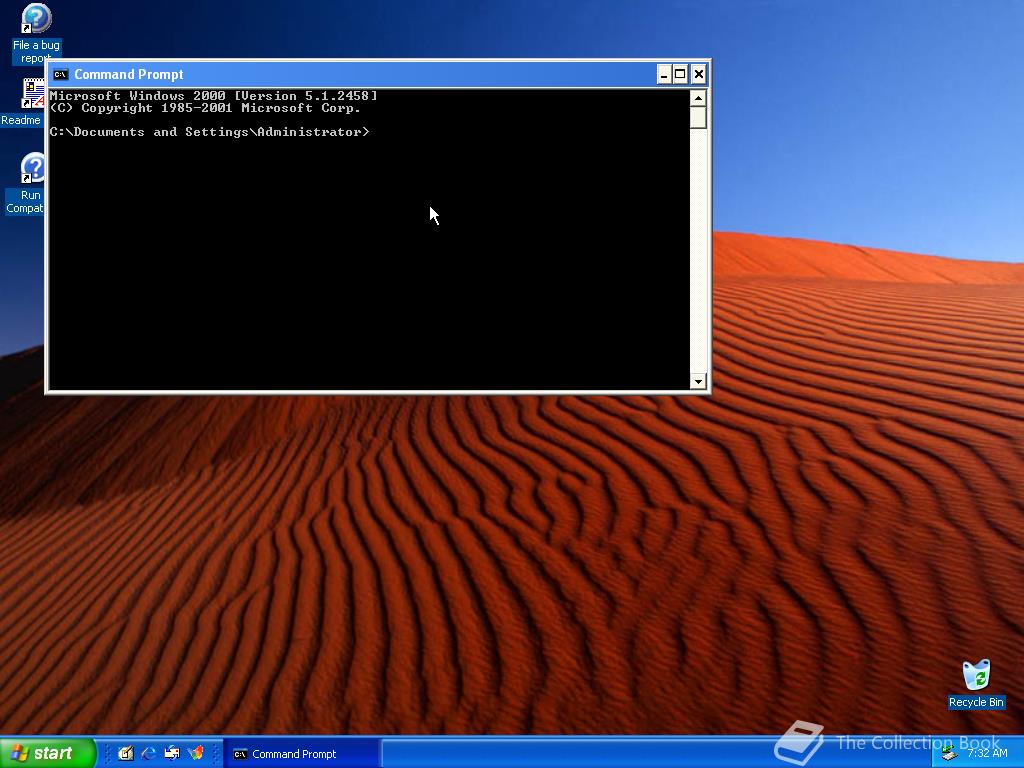Click the 7:32 AM clock in tray
1024x768 pixels.
tap(987, 753)
